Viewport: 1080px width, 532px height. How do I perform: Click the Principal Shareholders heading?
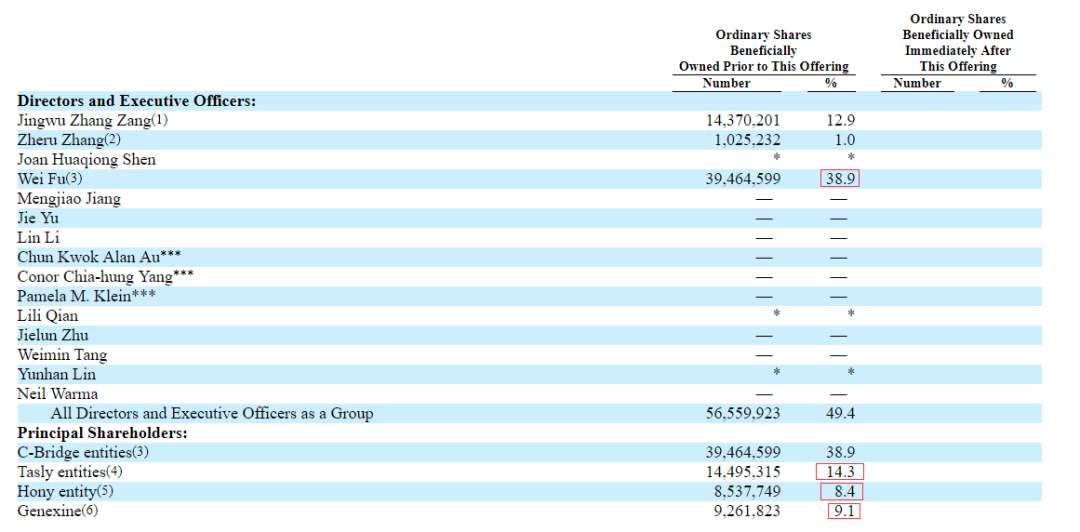click(103, 433)
